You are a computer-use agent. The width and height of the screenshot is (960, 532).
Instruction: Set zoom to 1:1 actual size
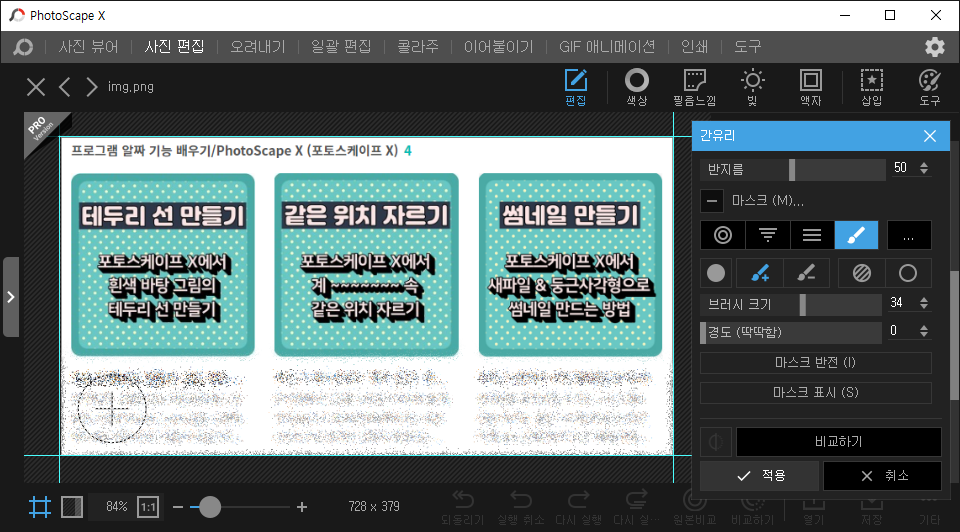(148, 507)
